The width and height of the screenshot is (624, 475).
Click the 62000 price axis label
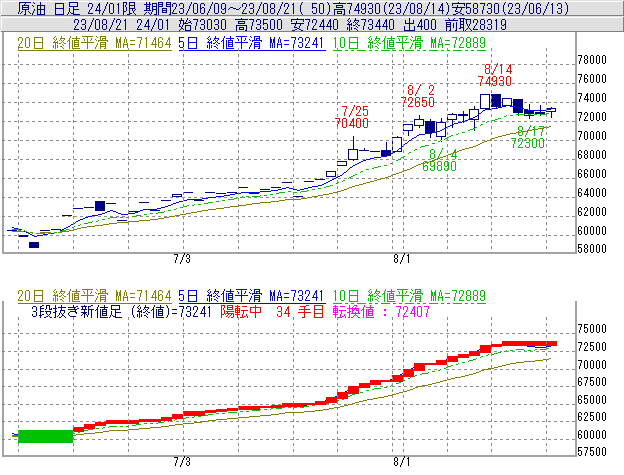pyautogui.click(x=592, y=212)
